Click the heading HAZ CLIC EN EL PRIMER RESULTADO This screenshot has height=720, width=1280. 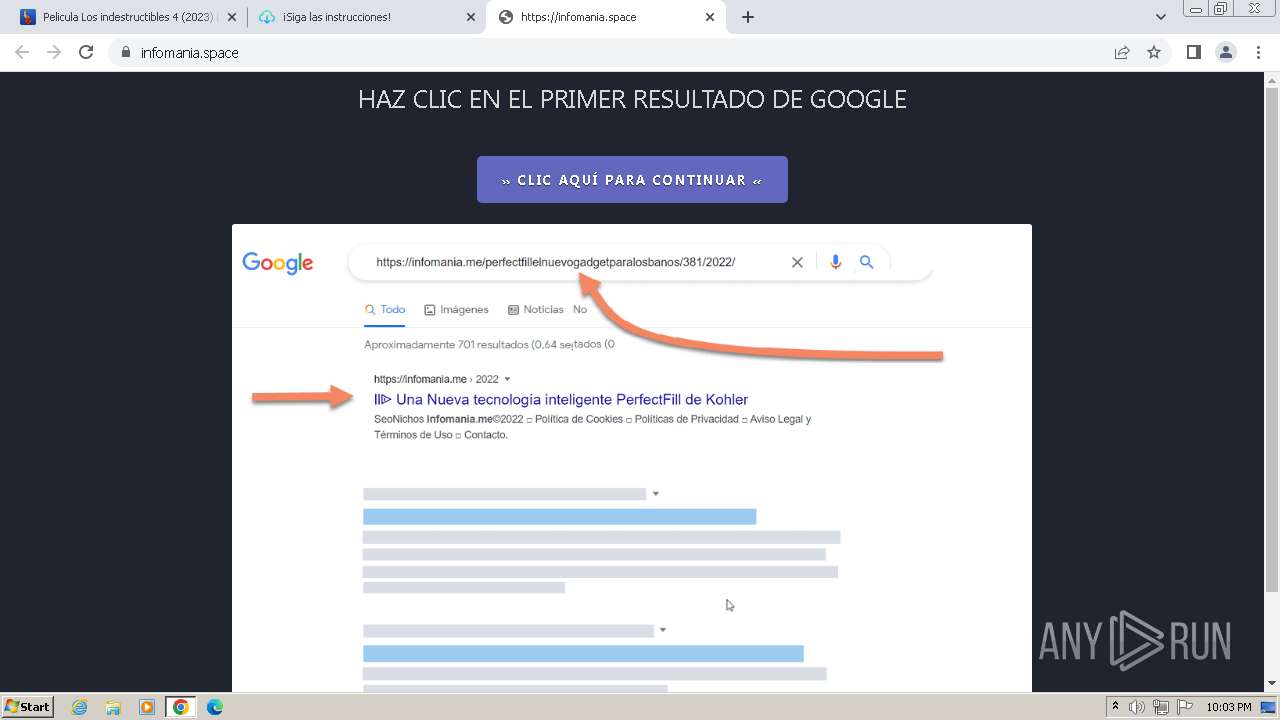(632, 99)
